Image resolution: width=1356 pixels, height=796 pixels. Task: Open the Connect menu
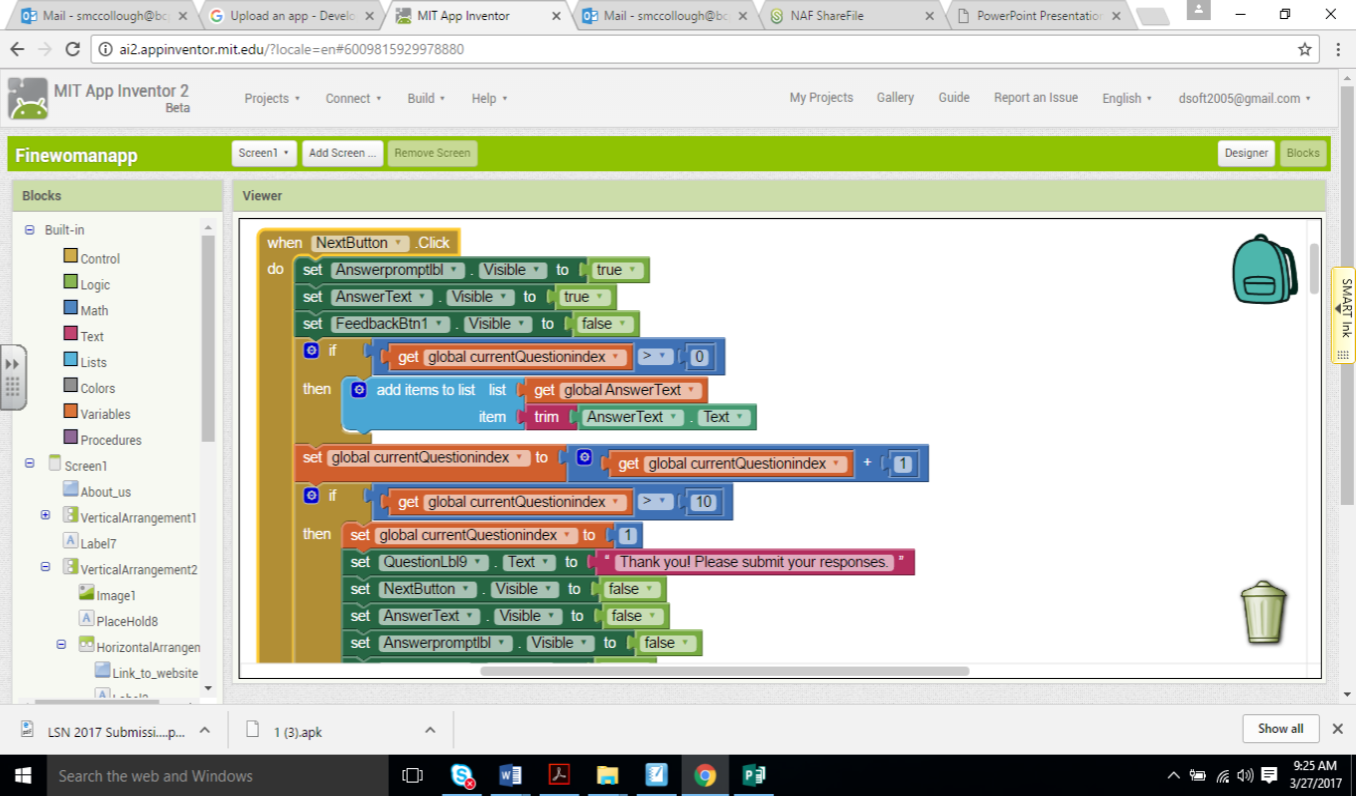click(354, 98)
